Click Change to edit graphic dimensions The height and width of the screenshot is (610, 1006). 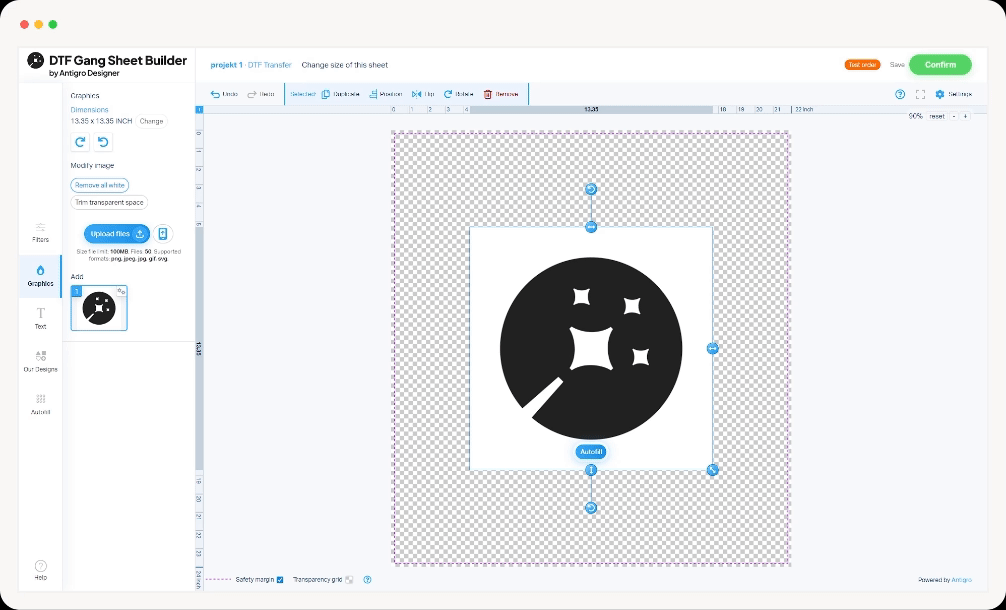150,120
